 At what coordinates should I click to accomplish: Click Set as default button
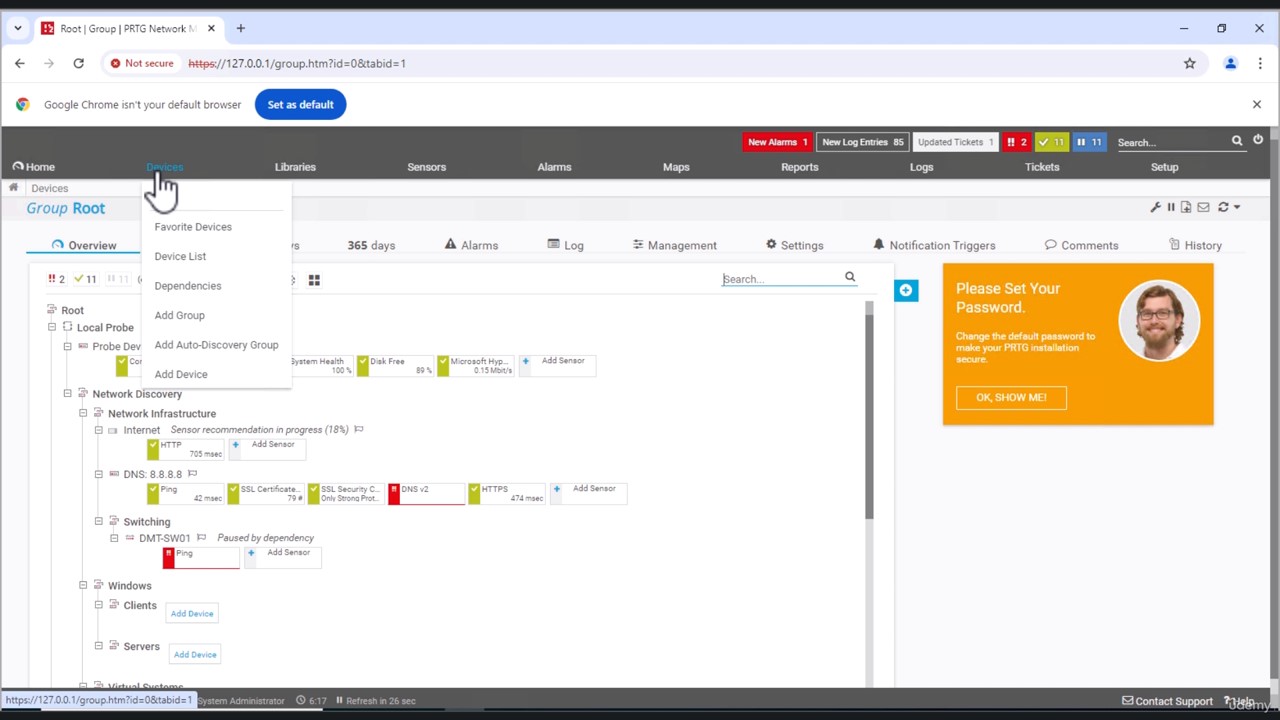[300, 104]
